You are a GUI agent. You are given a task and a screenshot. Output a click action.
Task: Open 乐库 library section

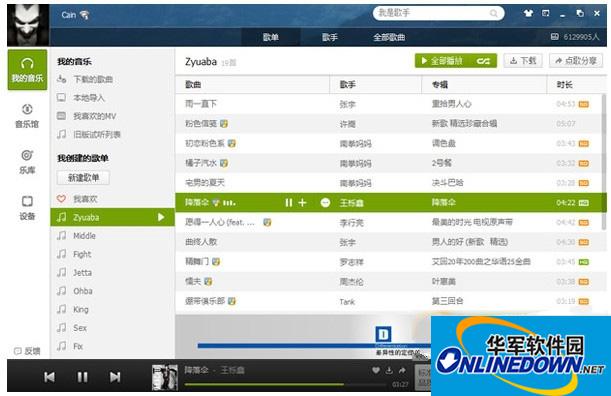tap(27, 162)
